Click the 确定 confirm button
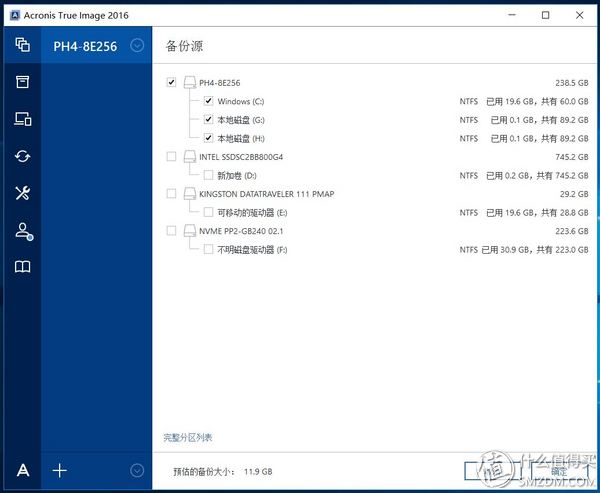The height and width of the screenshot is (493, 600). pos(560,472)
